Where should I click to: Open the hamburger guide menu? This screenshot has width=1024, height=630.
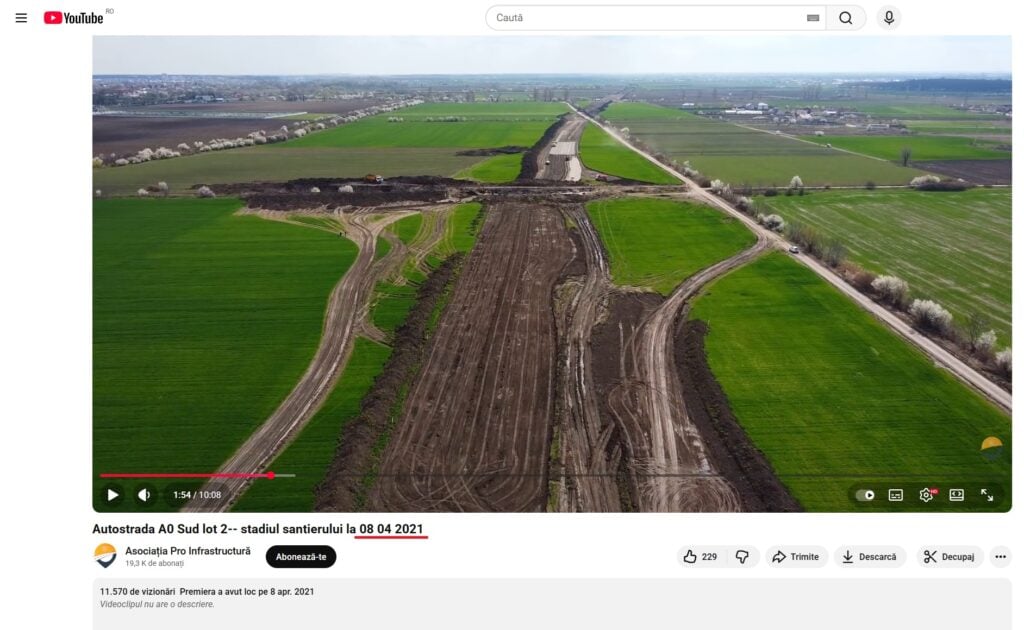(21, 18)
